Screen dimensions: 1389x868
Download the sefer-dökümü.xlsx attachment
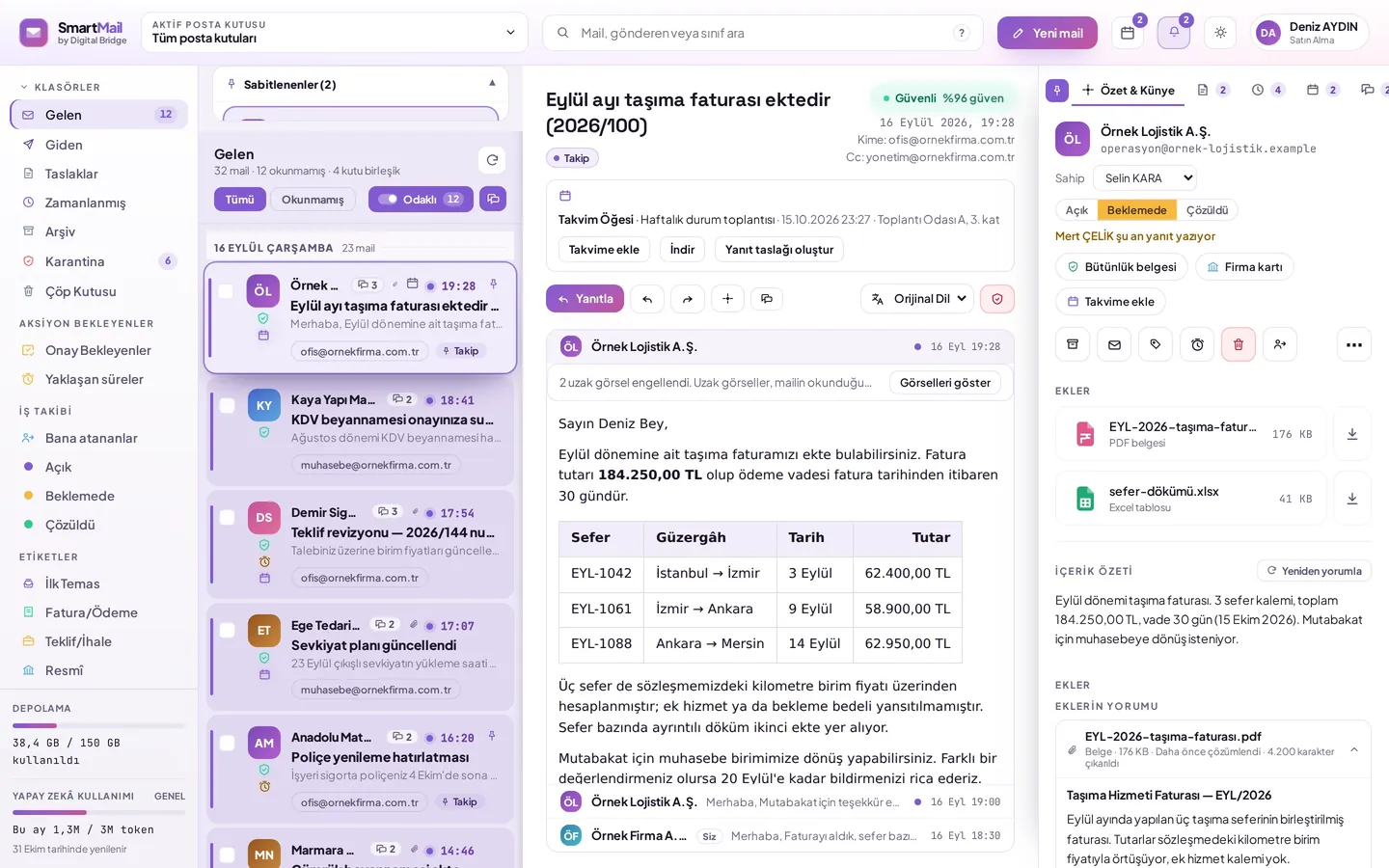pyautogui.click(x=1352, y=499)
